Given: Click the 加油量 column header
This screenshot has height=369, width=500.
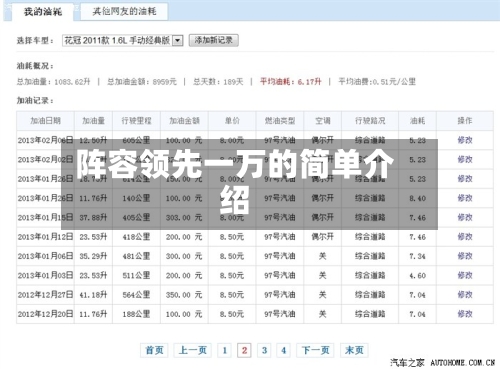Looking at the screenshot, I should pos(93,121).
